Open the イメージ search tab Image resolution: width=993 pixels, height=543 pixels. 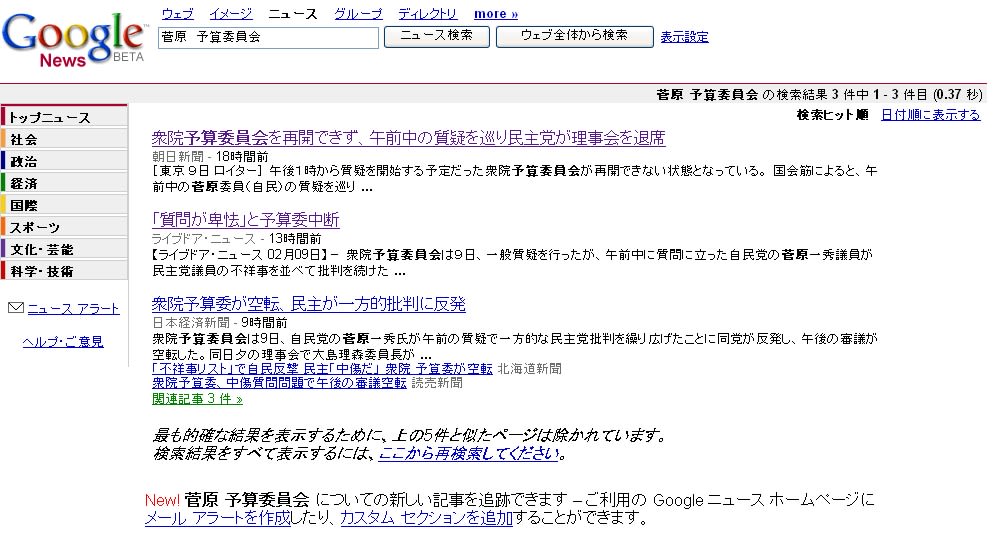231,13
